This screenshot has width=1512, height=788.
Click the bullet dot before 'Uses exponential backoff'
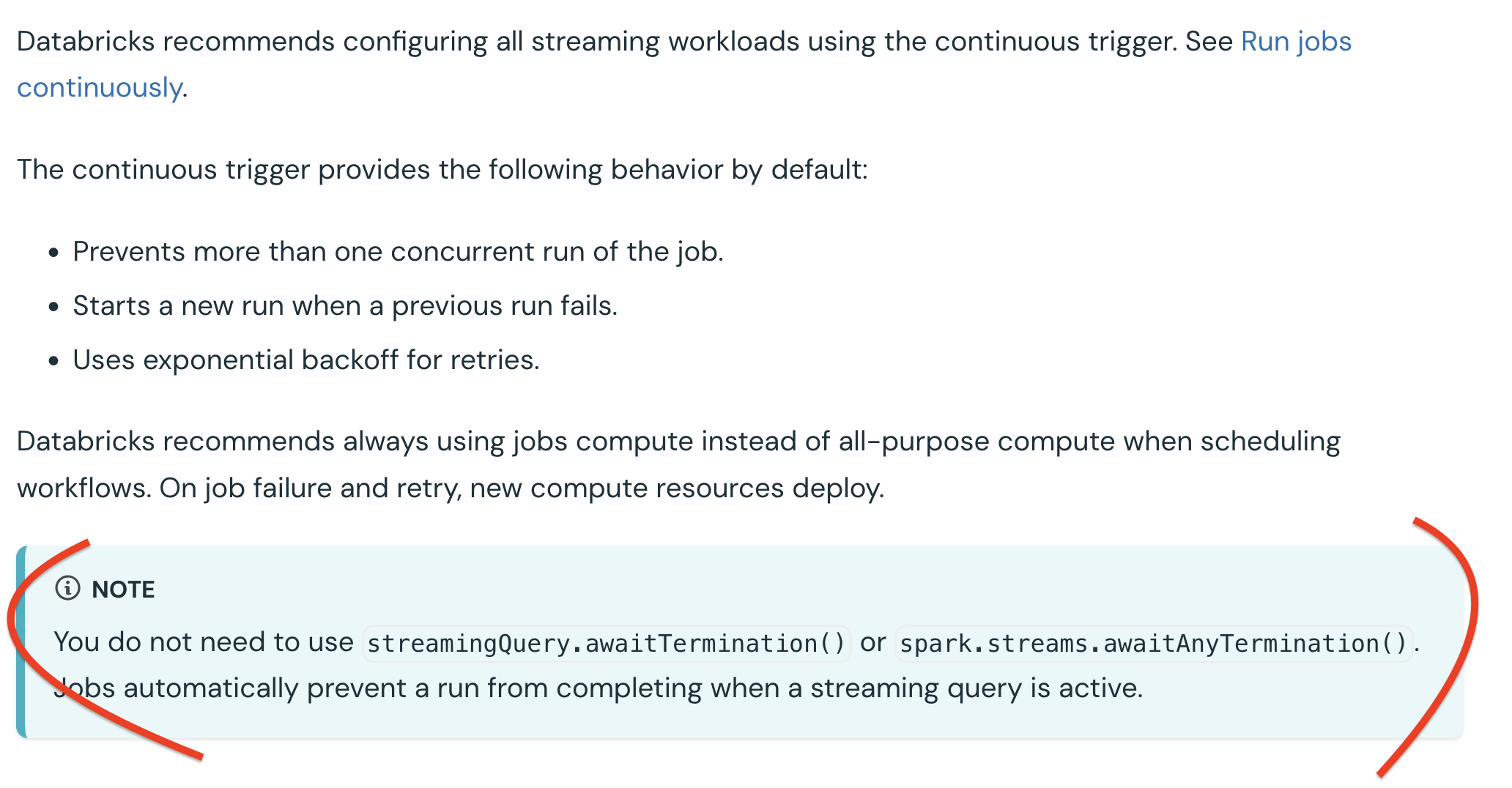53,362
